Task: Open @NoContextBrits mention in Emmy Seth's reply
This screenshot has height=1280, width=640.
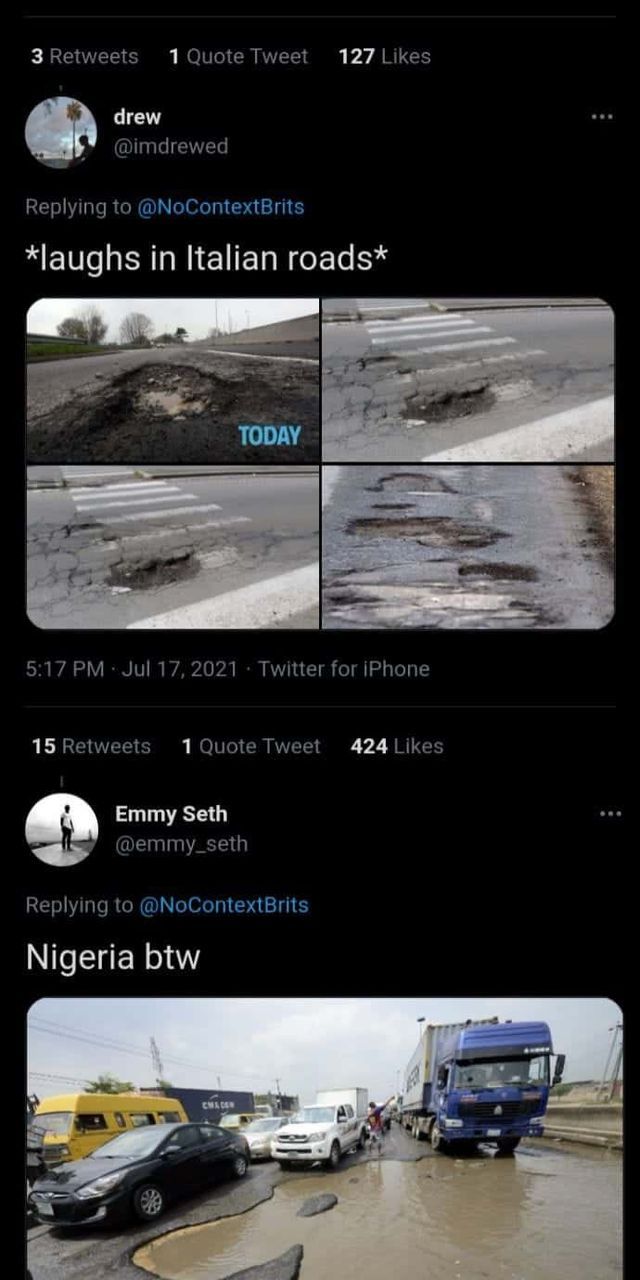Action: [223, 905]
